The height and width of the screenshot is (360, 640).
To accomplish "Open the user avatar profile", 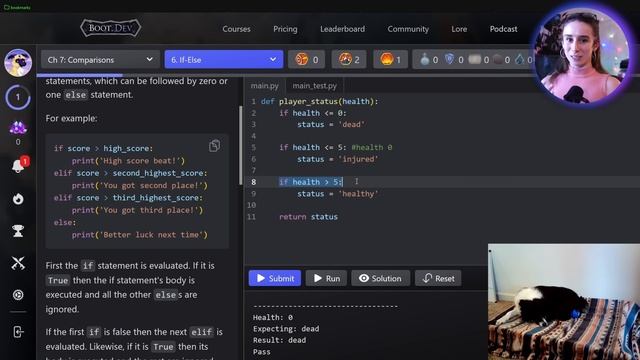I will [x=18, y=63].
